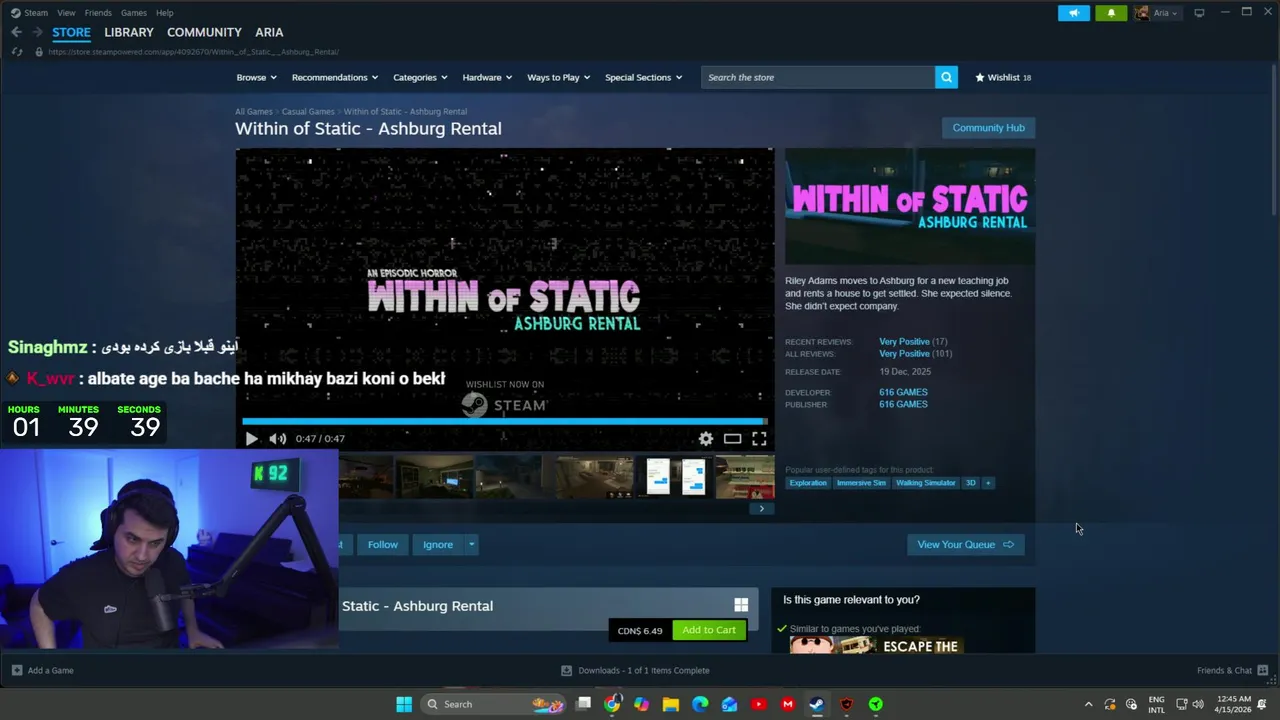Click the announcements megaphone icon
Image resolution: width=1280 pixels, height=720 pixels.
click(1074, 13)
